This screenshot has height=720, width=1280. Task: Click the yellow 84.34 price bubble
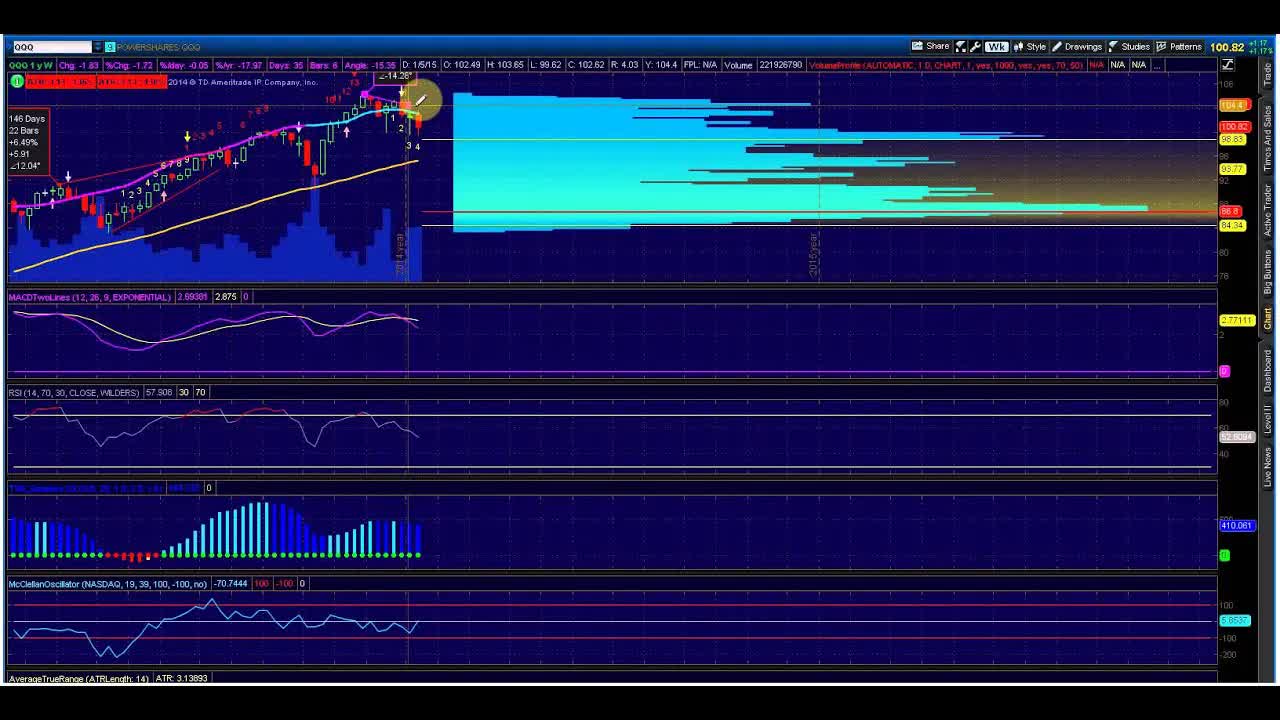[1233, 225]
